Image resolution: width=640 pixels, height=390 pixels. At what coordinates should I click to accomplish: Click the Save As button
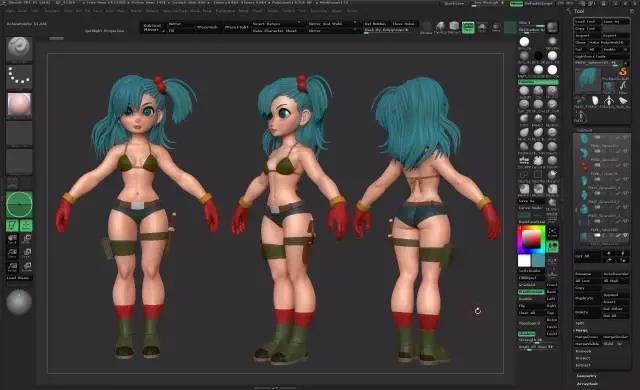click(616, 21)
